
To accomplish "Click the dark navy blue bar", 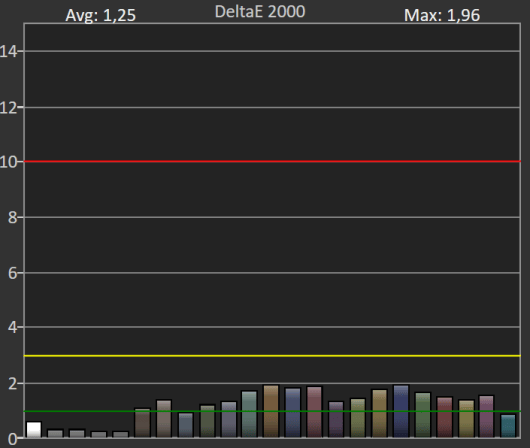I will pos(401,411).
